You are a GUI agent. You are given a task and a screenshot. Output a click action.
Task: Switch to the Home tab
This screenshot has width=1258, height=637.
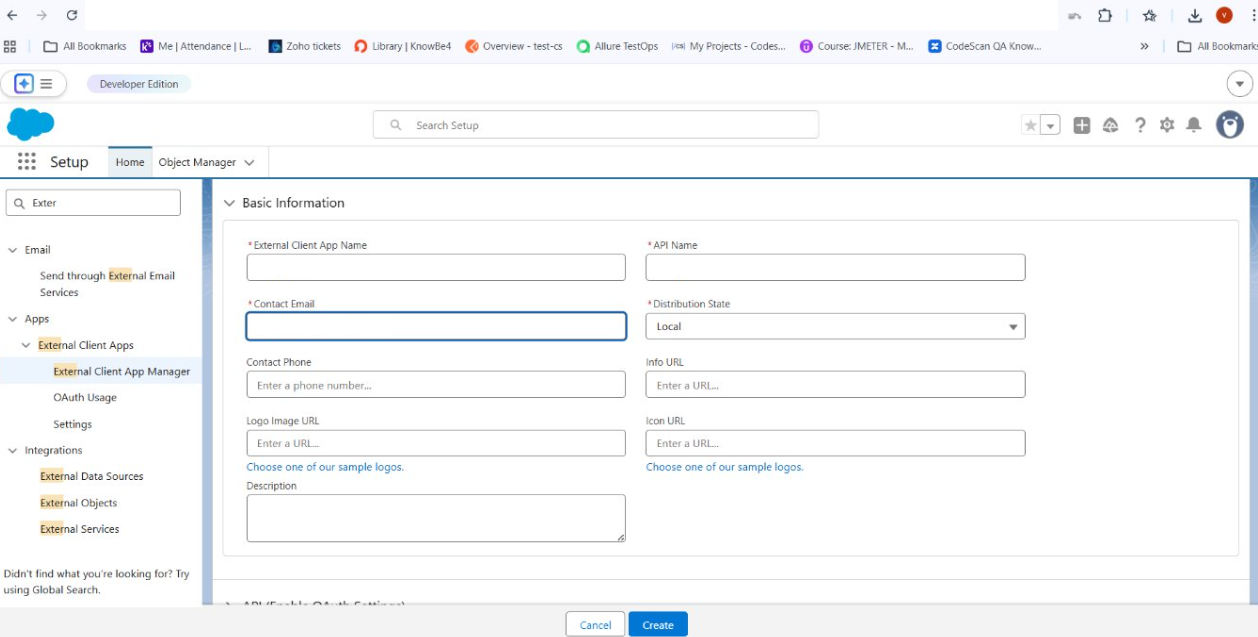pos(130,162)
